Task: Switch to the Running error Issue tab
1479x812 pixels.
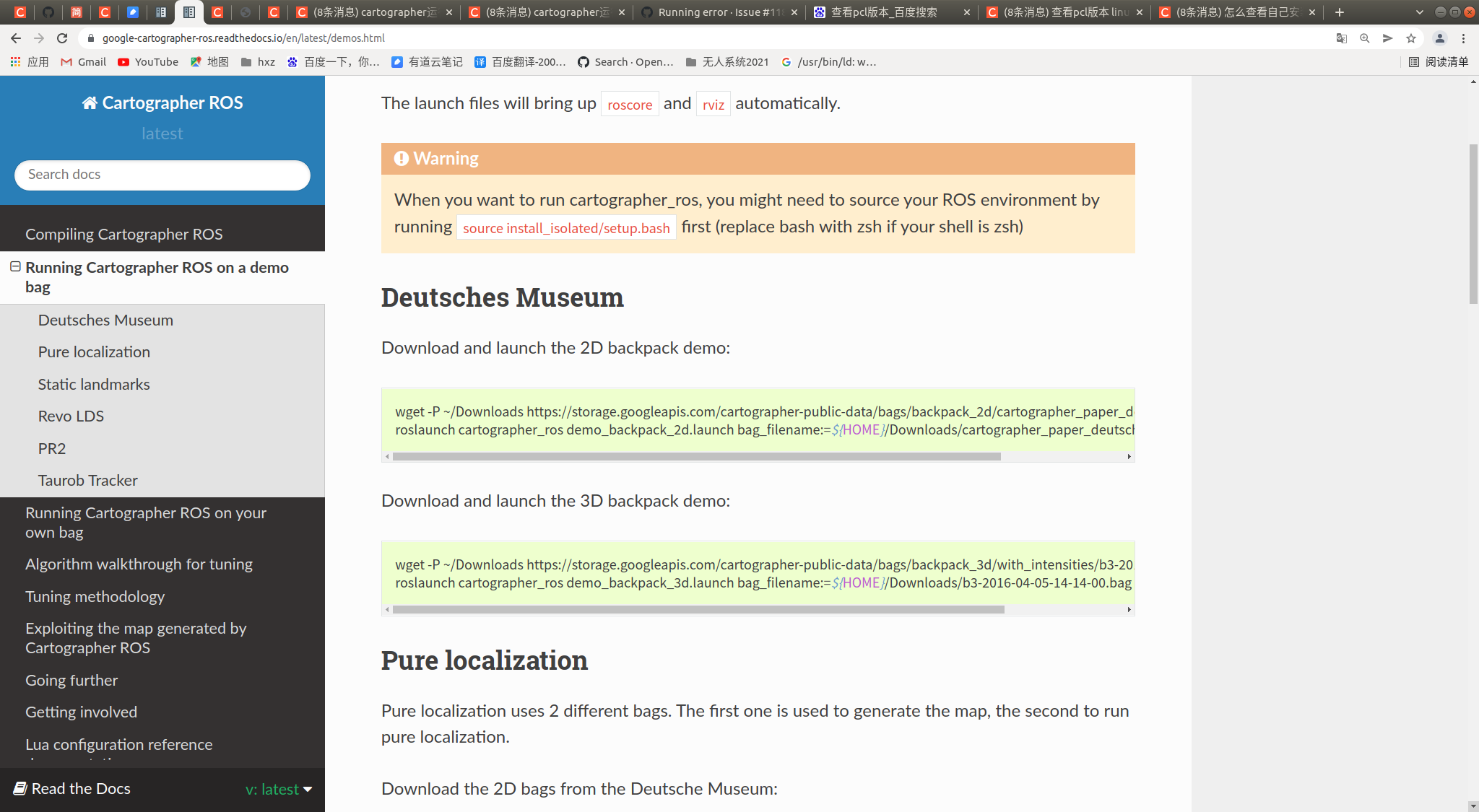Action: 715,12
